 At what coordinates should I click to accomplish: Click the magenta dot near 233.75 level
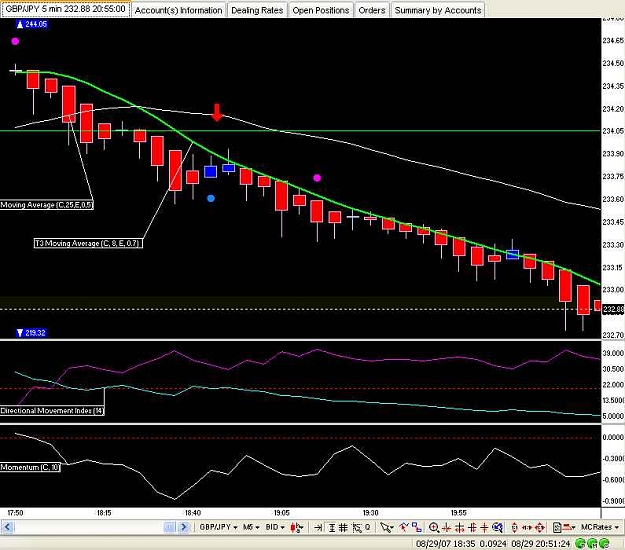pos(317,178)
